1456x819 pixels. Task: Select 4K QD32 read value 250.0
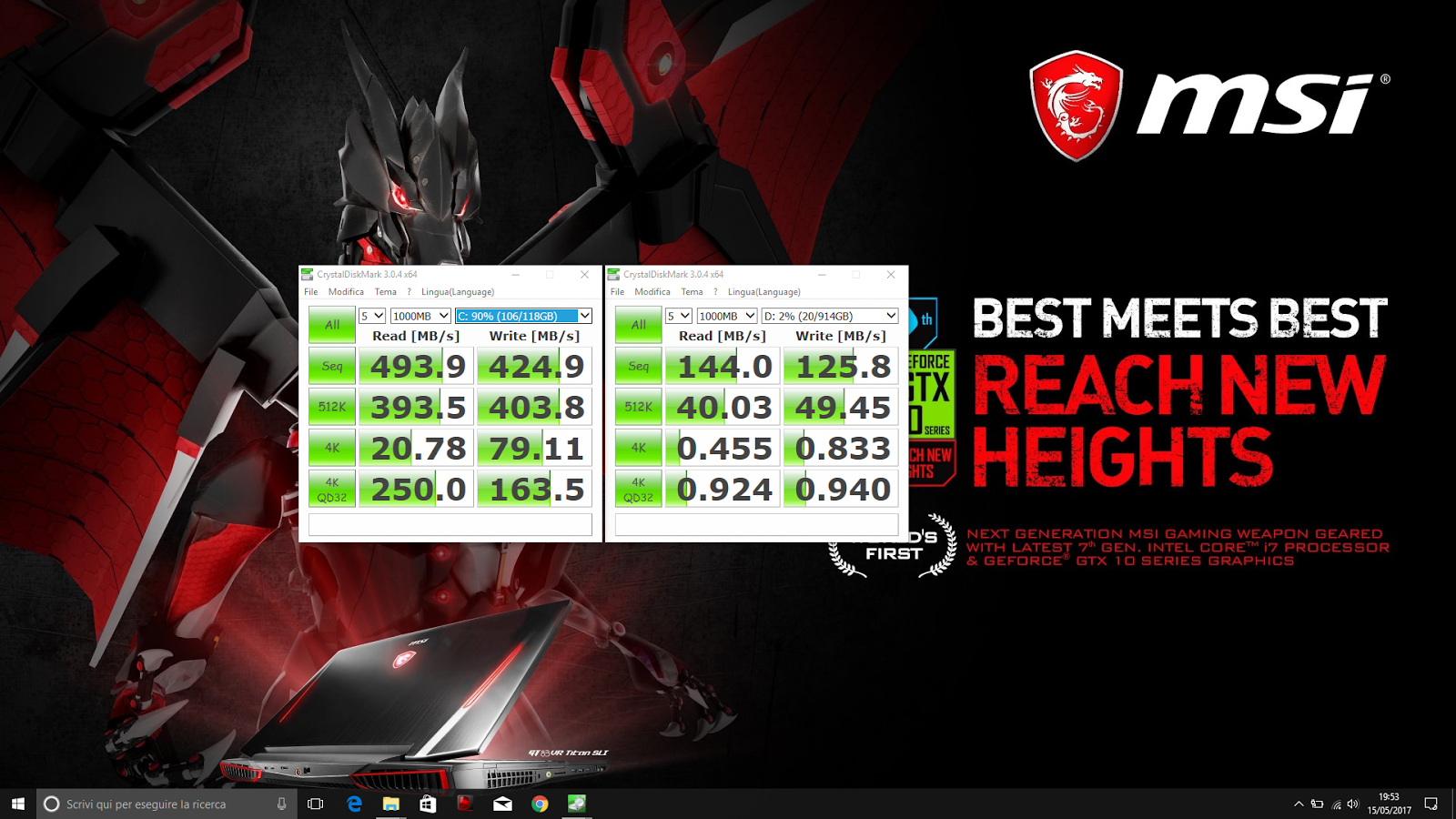417,489
